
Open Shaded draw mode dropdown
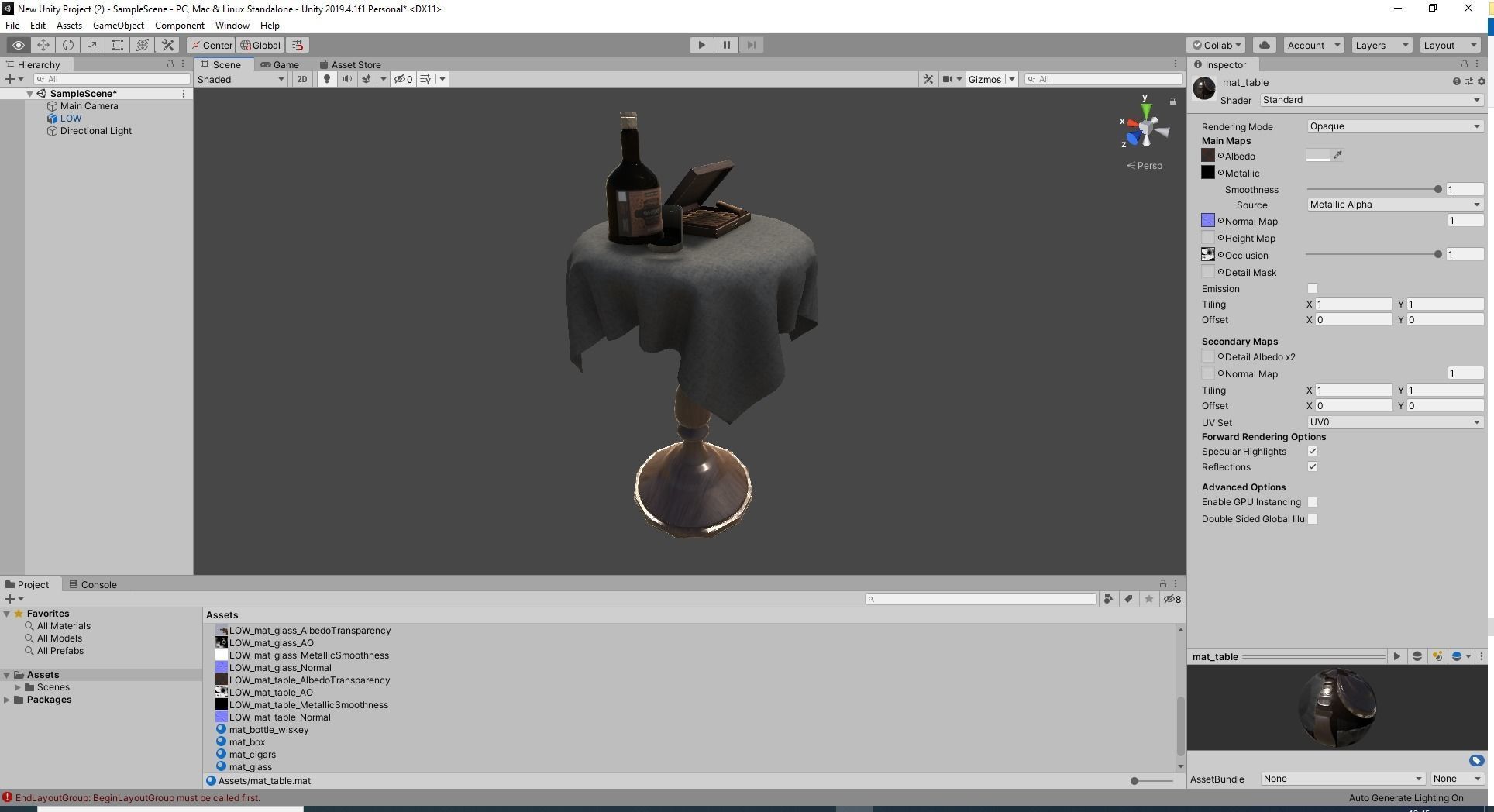pyautogui.click(x=241, y=79)
